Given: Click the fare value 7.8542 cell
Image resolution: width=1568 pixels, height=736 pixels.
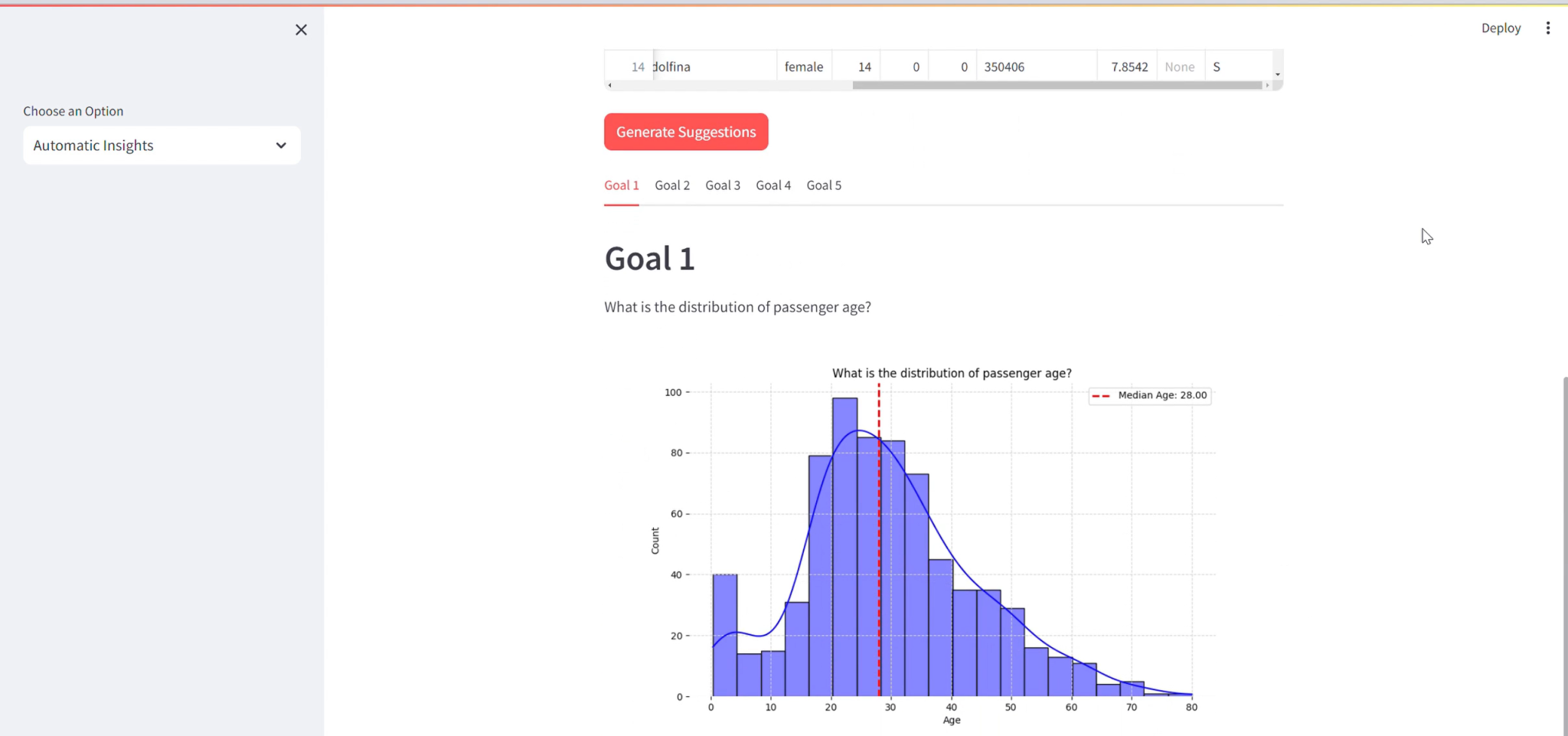Looking at the screenshot, I should click(x=1129, y=67).
